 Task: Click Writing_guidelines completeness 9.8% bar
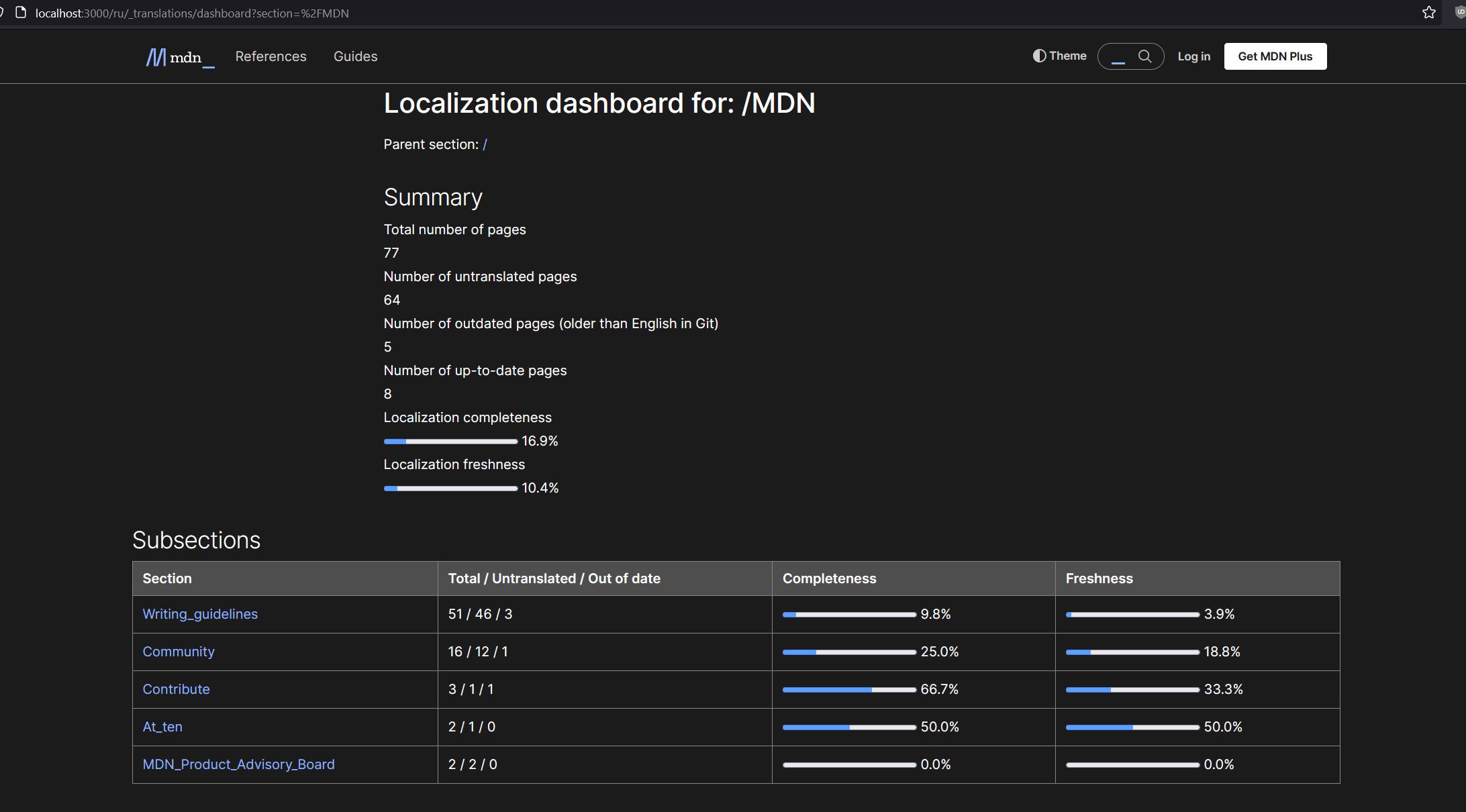[849, 614]
